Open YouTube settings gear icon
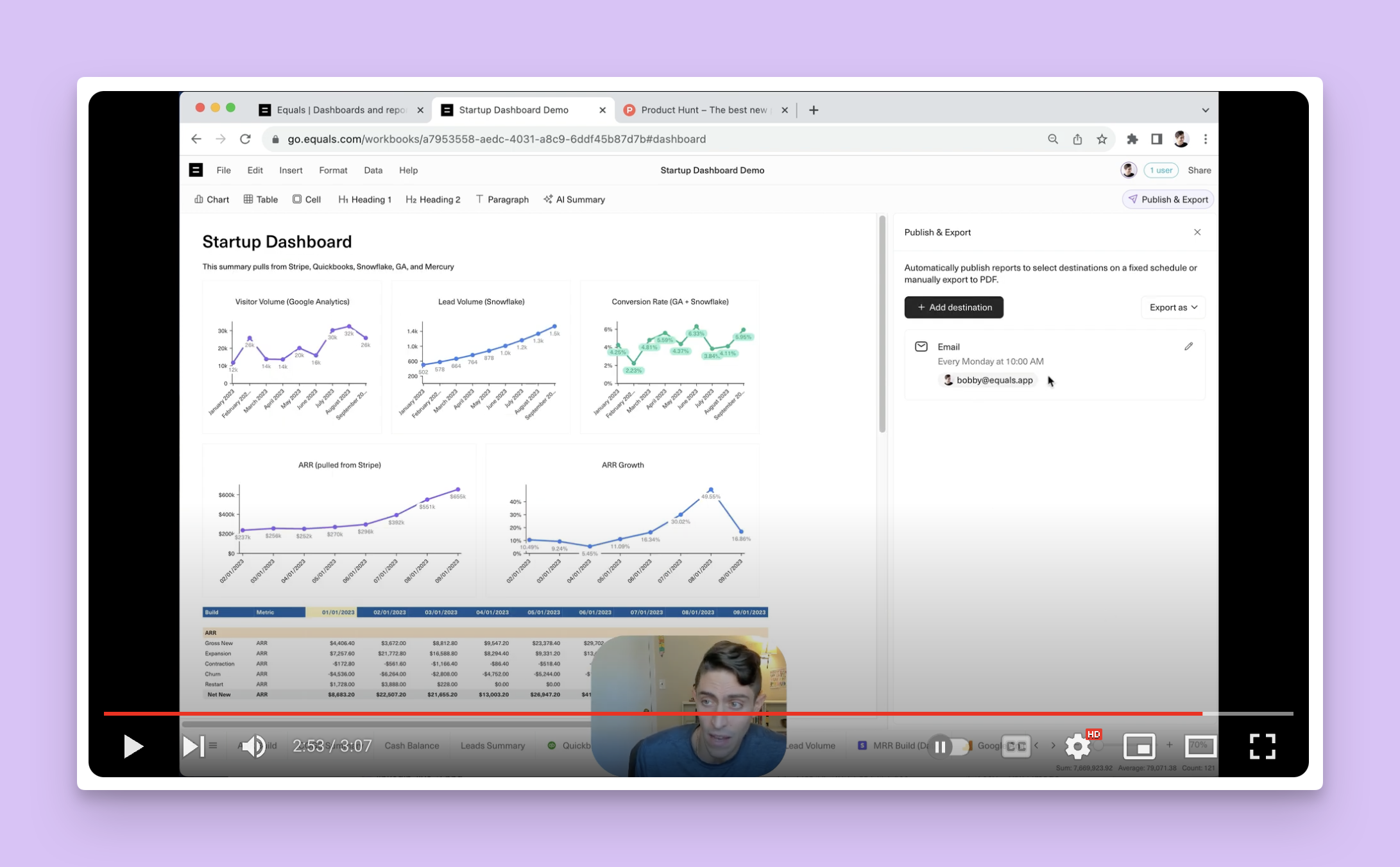 click(1077, 746)
